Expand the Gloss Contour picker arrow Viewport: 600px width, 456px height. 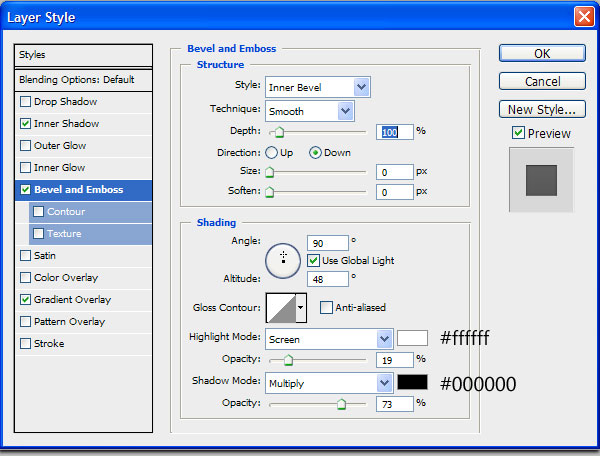[301, 308]
